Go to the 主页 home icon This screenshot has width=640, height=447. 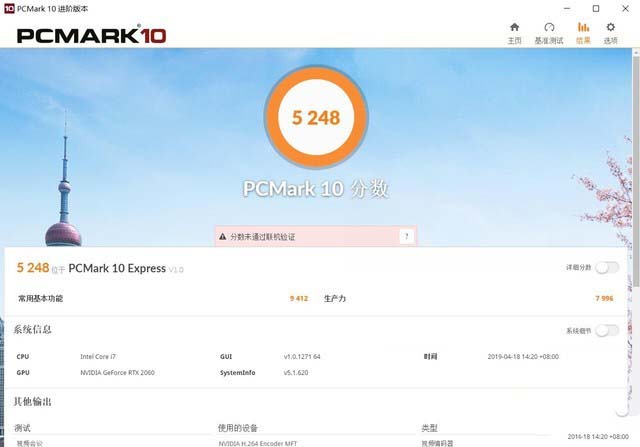pyautogui.click(x=514, y=27)
